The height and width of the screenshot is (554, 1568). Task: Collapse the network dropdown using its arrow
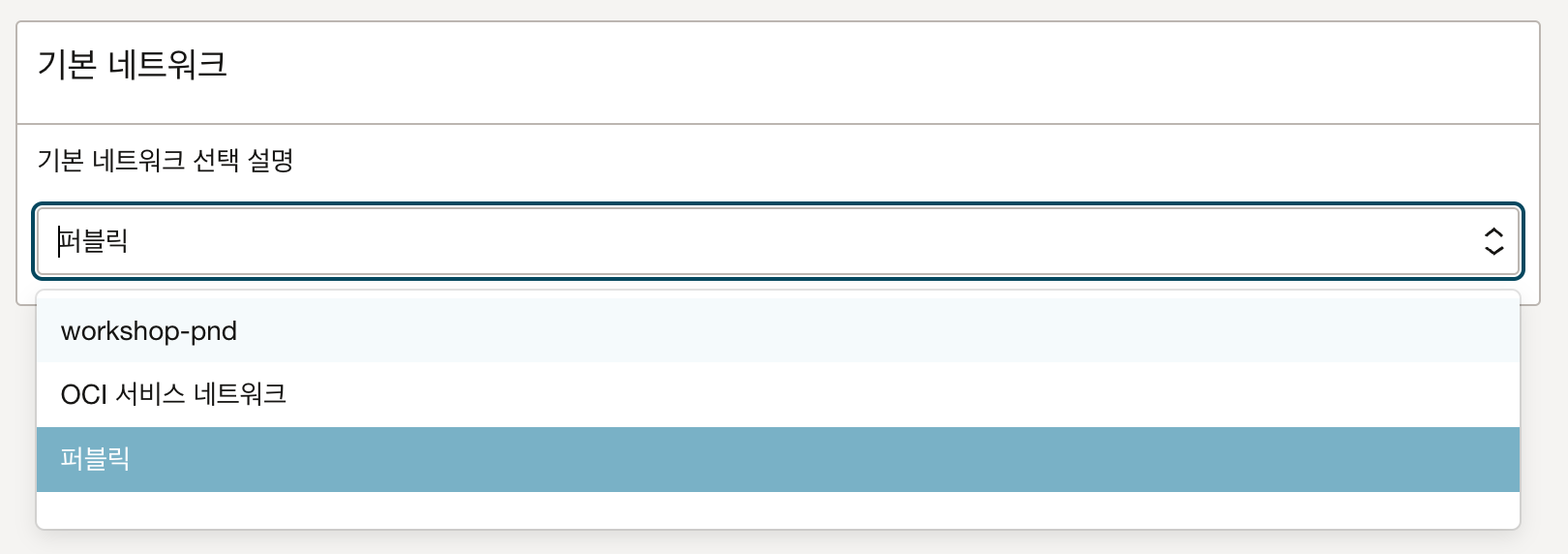(1493, 241)
